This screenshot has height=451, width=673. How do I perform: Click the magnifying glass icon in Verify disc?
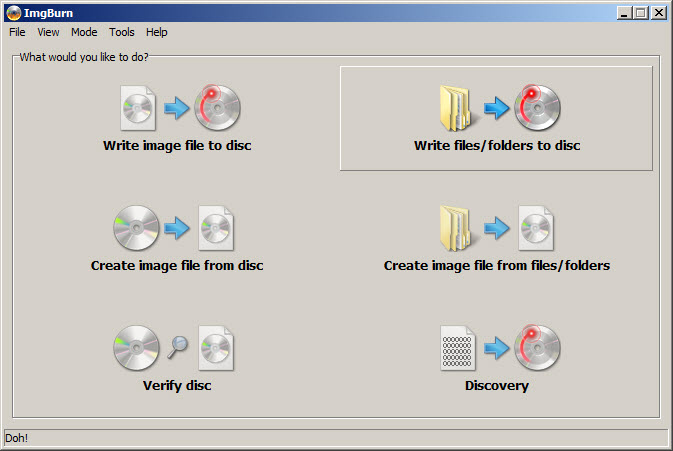177,347
